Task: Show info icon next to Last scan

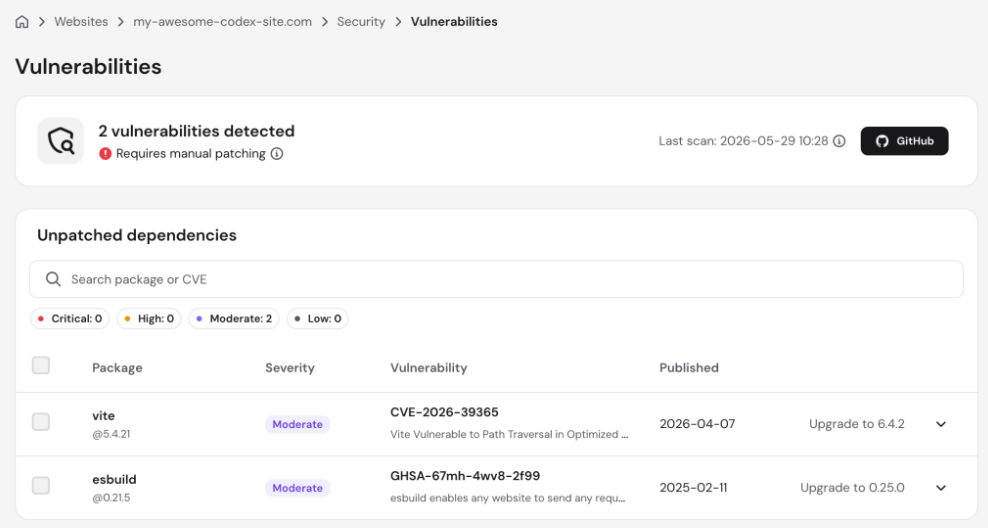Action: (839, 141)
